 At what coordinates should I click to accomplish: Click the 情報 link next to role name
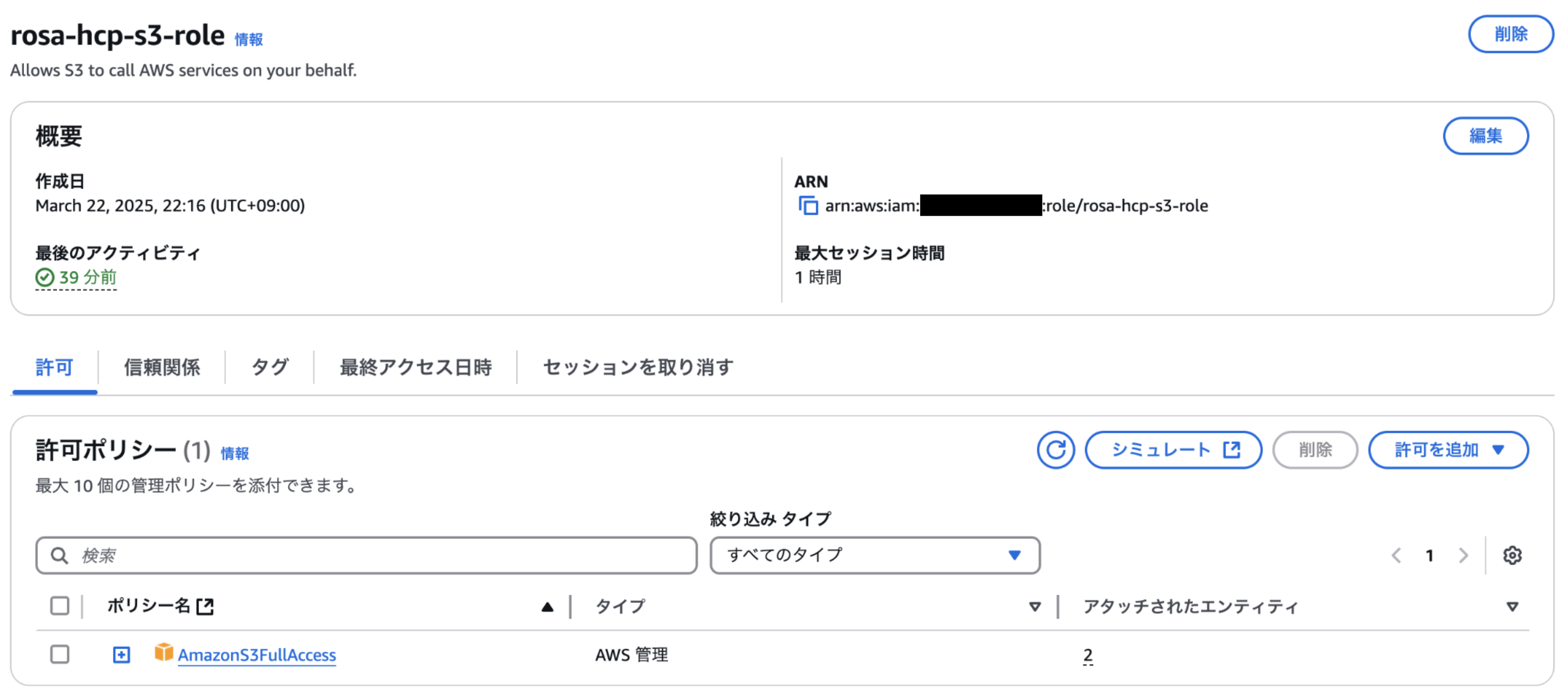coord(249,39)
